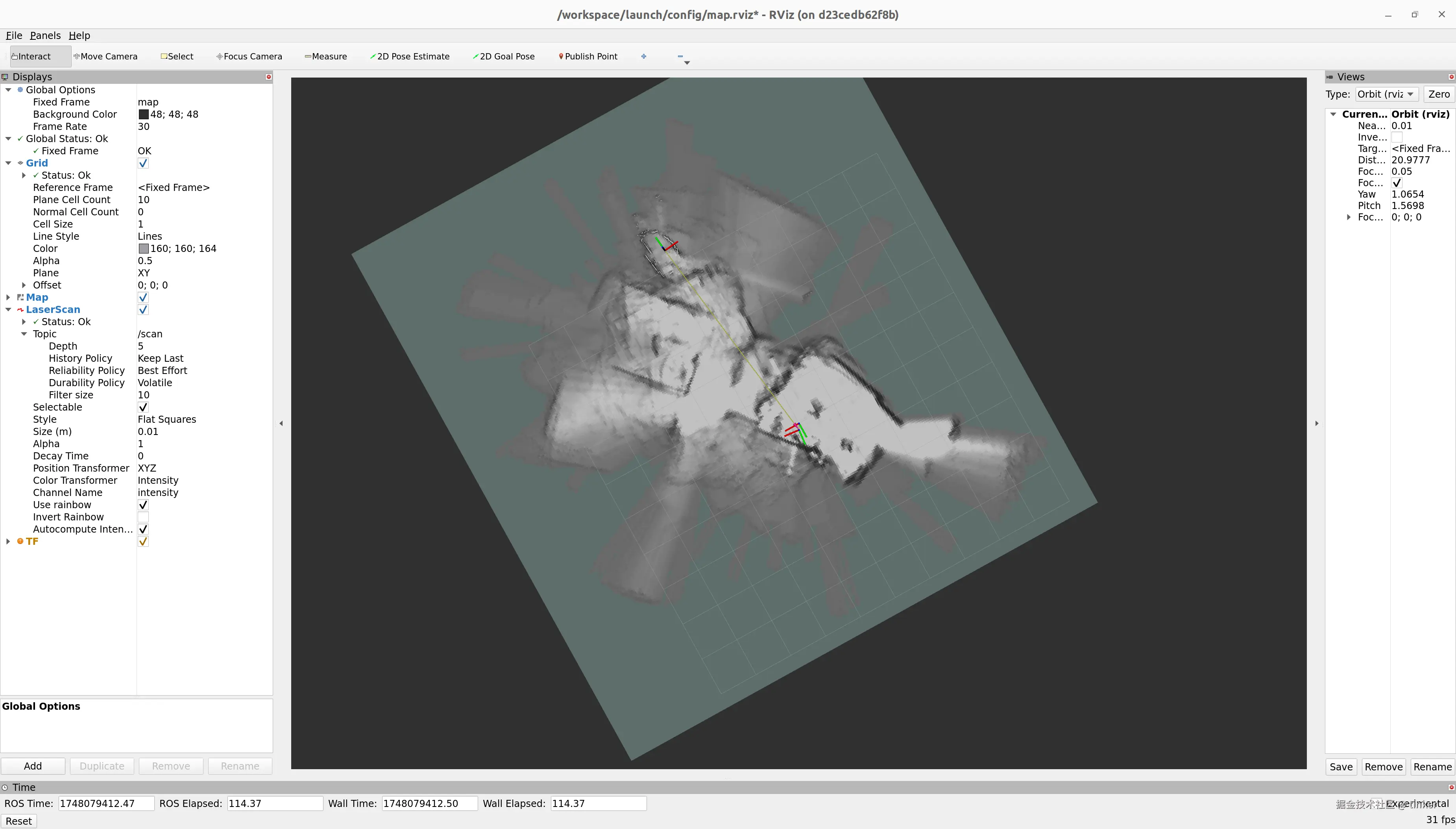
Task: Click the add tool plus icon
Action: tap(644, 56)
